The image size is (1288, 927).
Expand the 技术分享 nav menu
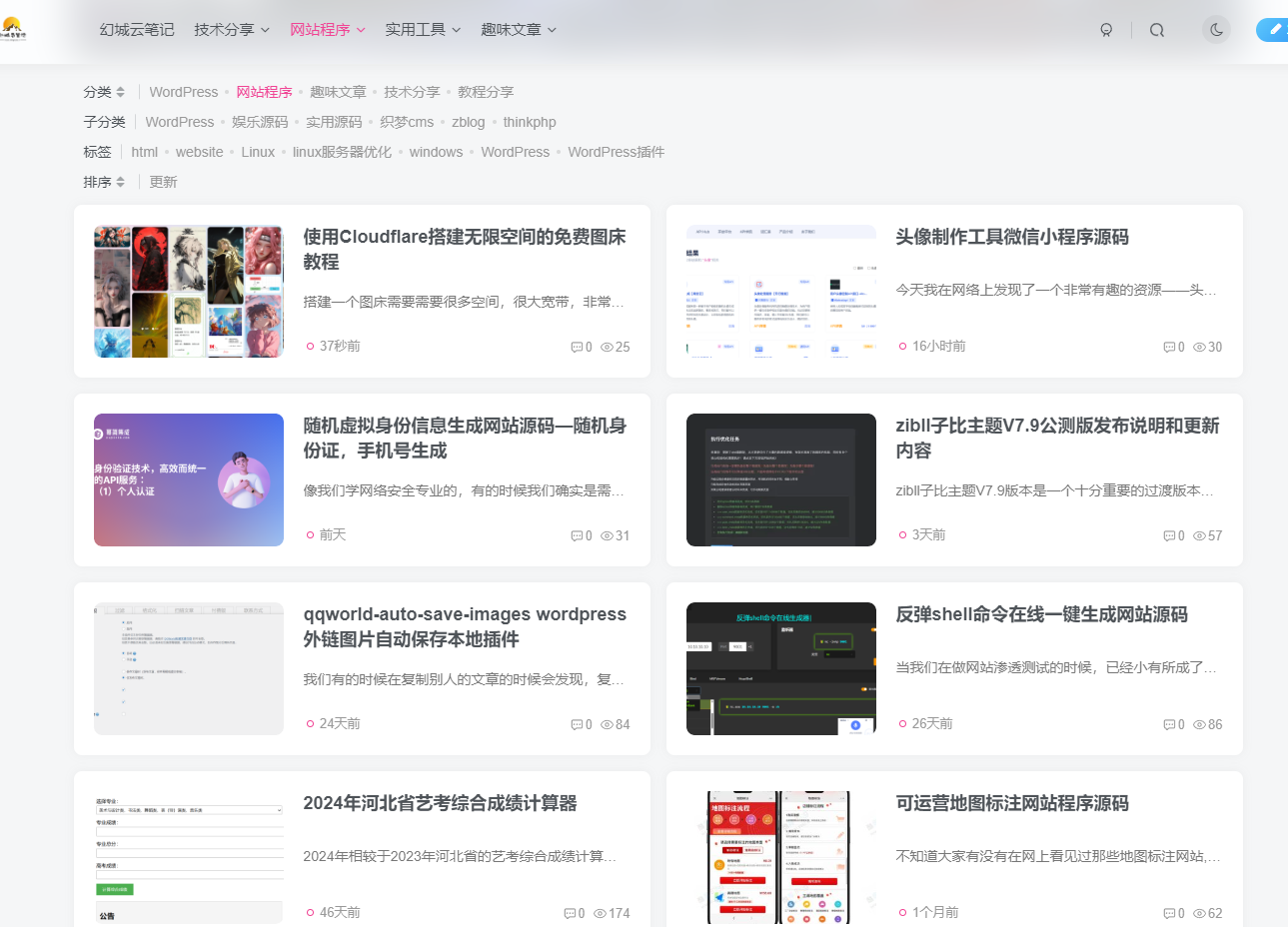point(232,30)
